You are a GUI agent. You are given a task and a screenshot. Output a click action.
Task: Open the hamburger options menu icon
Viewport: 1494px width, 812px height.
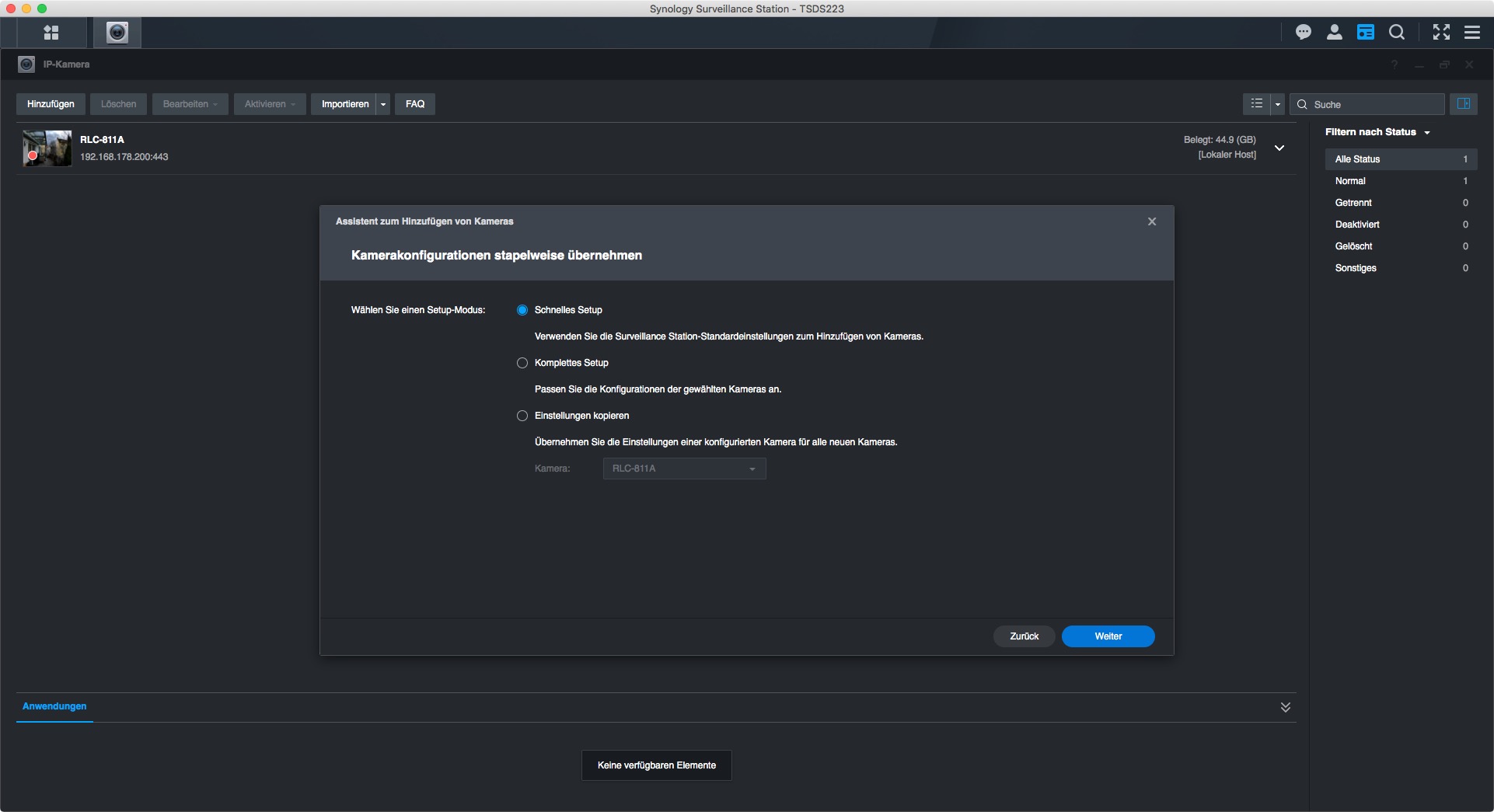1472,32
